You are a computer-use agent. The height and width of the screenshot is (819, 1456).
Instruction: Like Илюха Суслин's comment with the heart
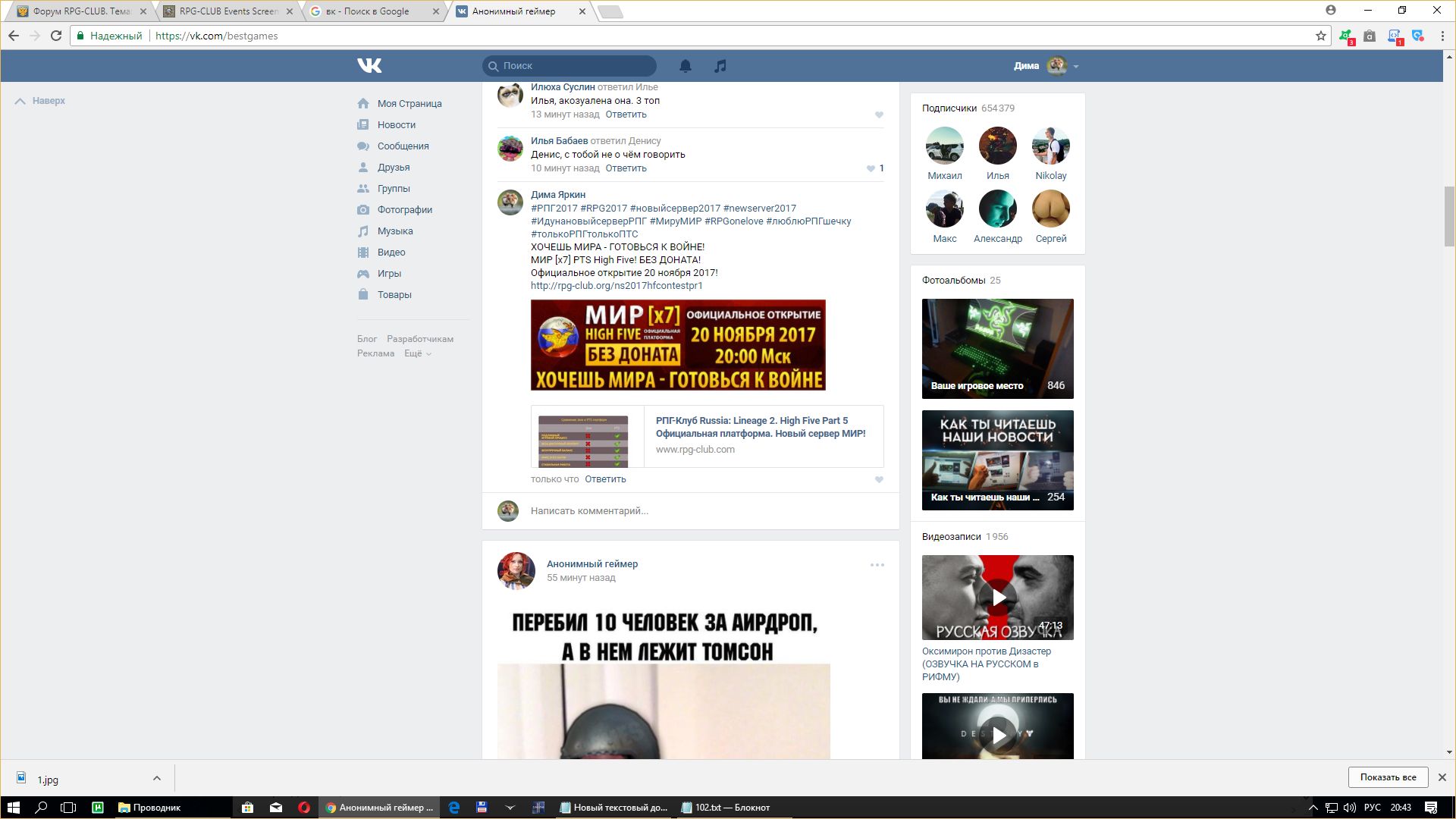pos(879,115)
